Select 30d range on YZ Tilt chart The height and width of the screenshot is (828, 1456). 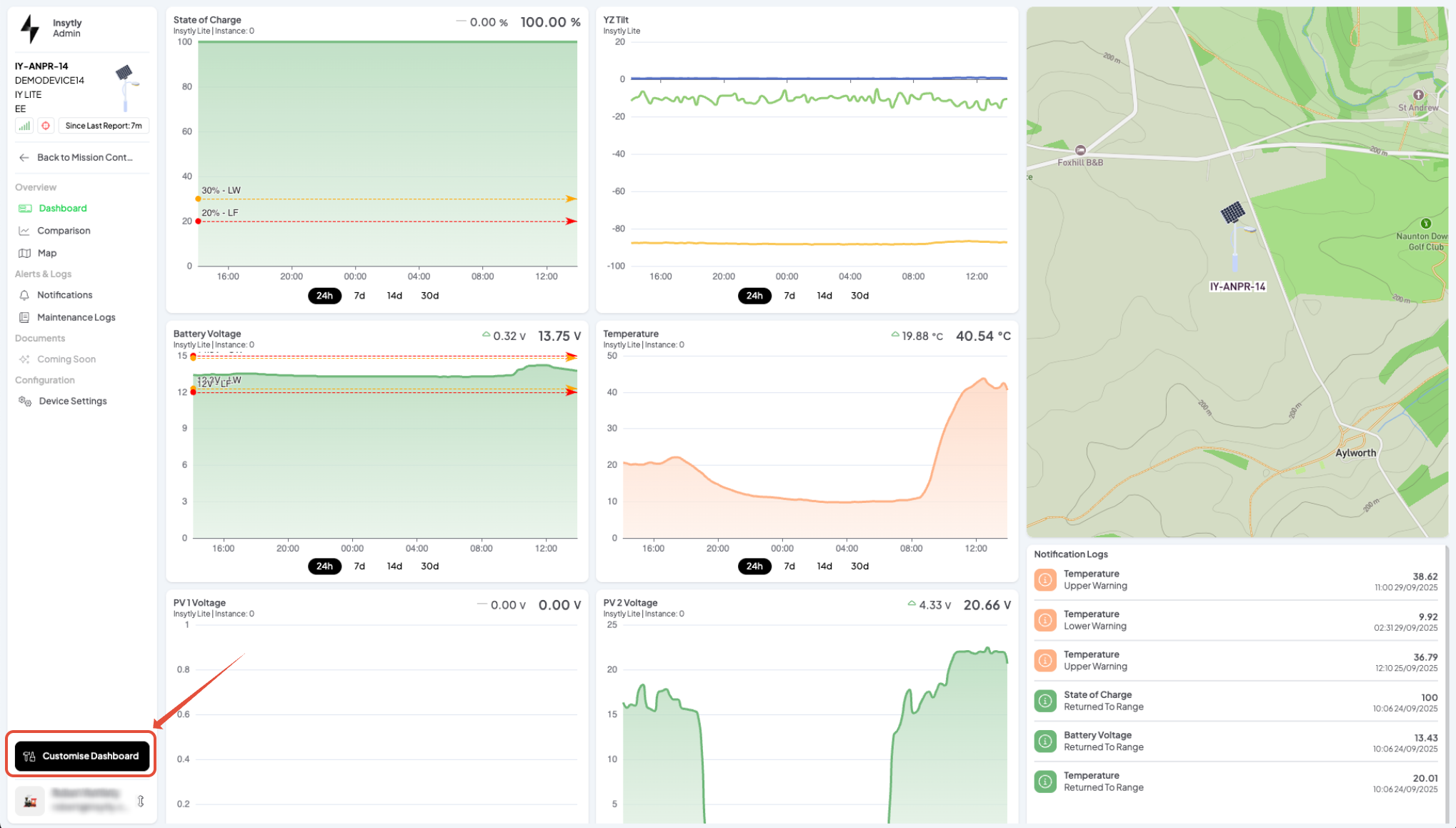[x=859, y=296]
